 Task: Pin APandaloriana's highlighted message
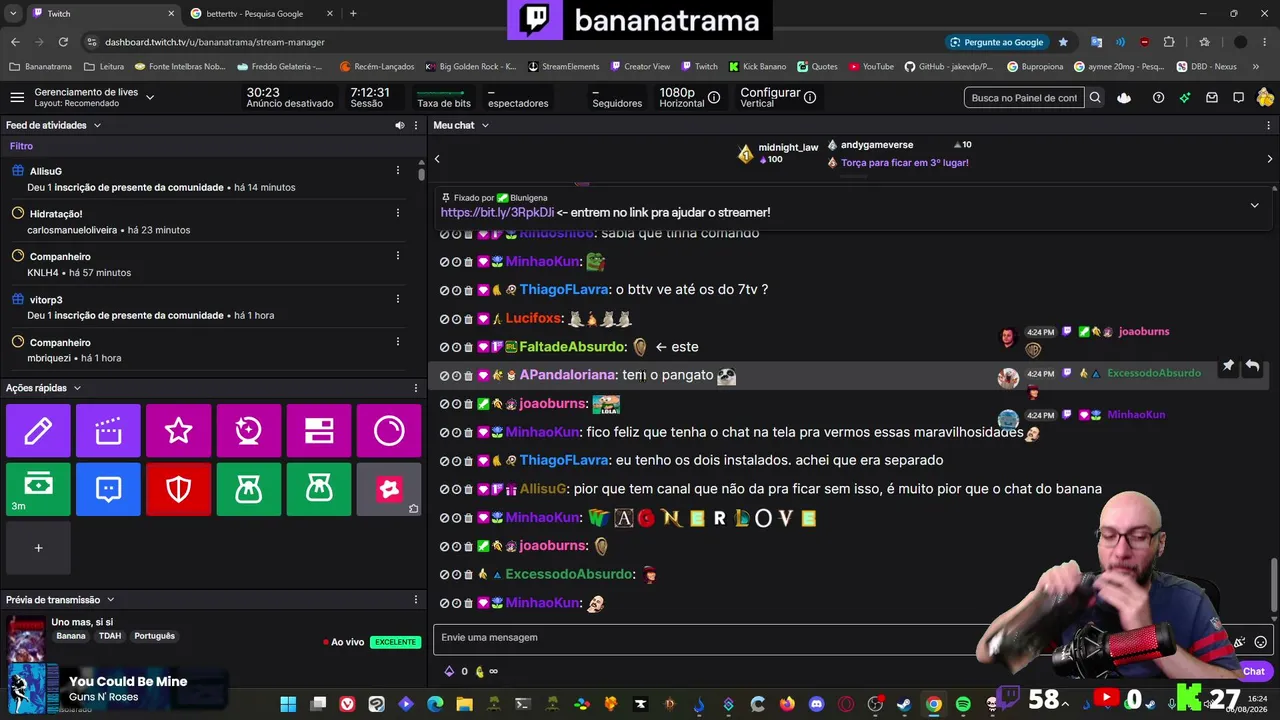[x=1228, y=366]
